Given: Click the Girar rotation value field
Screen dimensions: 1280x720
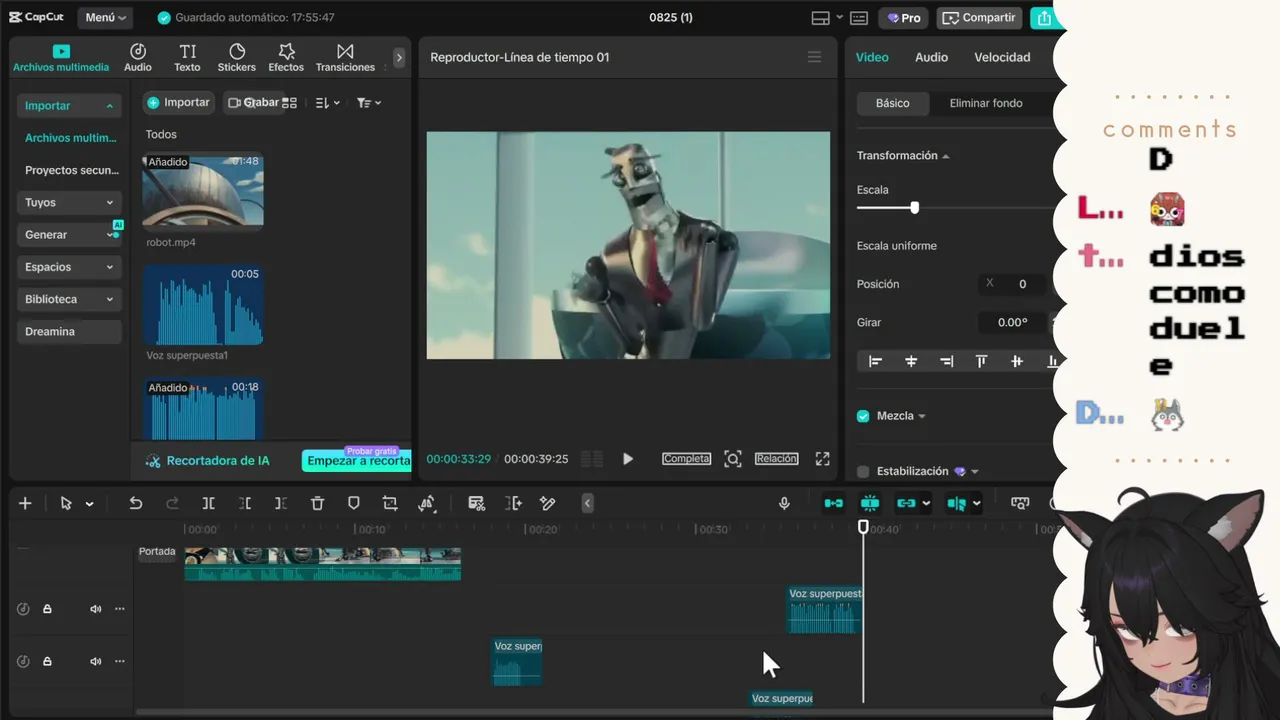Looking at the screenshot, I should click(x=1013, y=323).
